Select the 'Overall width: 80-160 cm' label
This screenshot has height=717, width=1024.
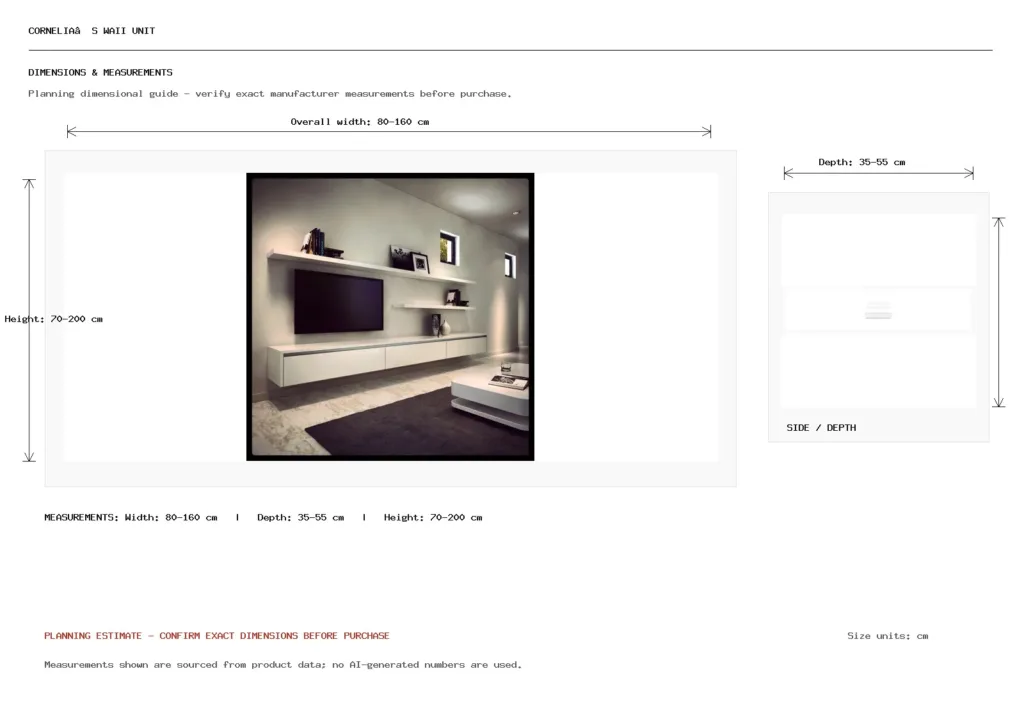point(360,121)
